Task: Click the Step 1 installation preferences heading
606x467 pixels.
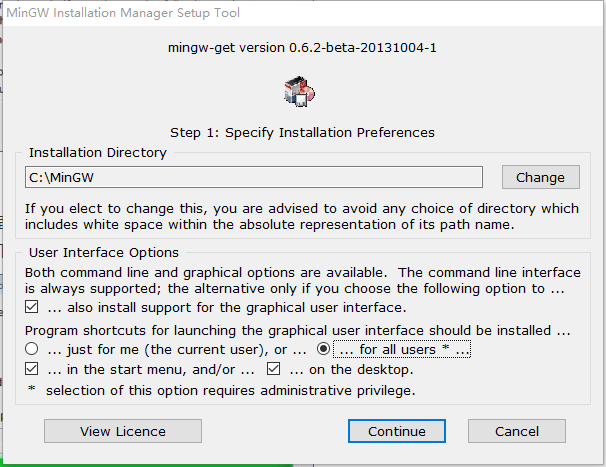Action: point(302,132)
